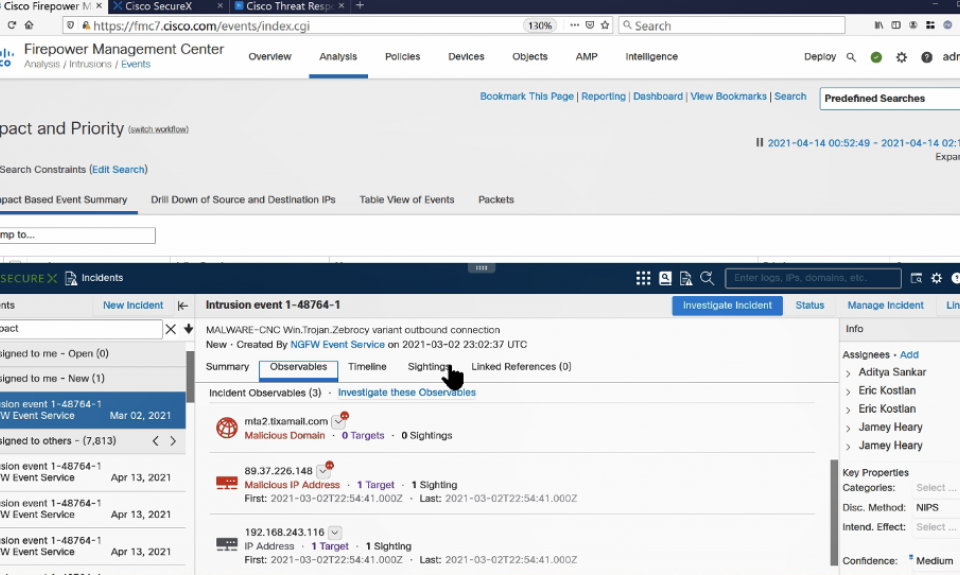Show the next page of incidents assigned to others

click(x=173, y=441)
